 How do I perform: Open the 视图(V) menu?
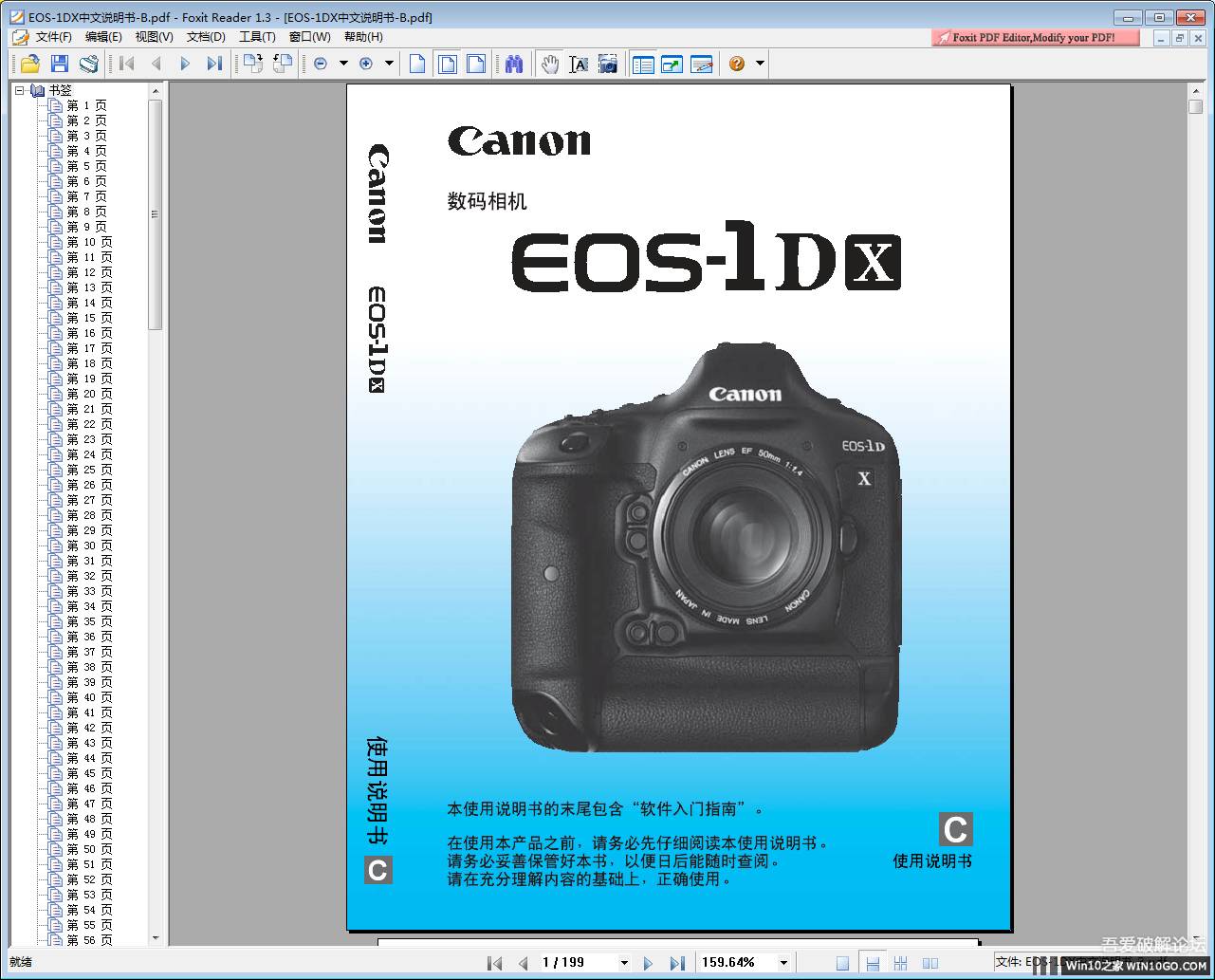(154, 37)
